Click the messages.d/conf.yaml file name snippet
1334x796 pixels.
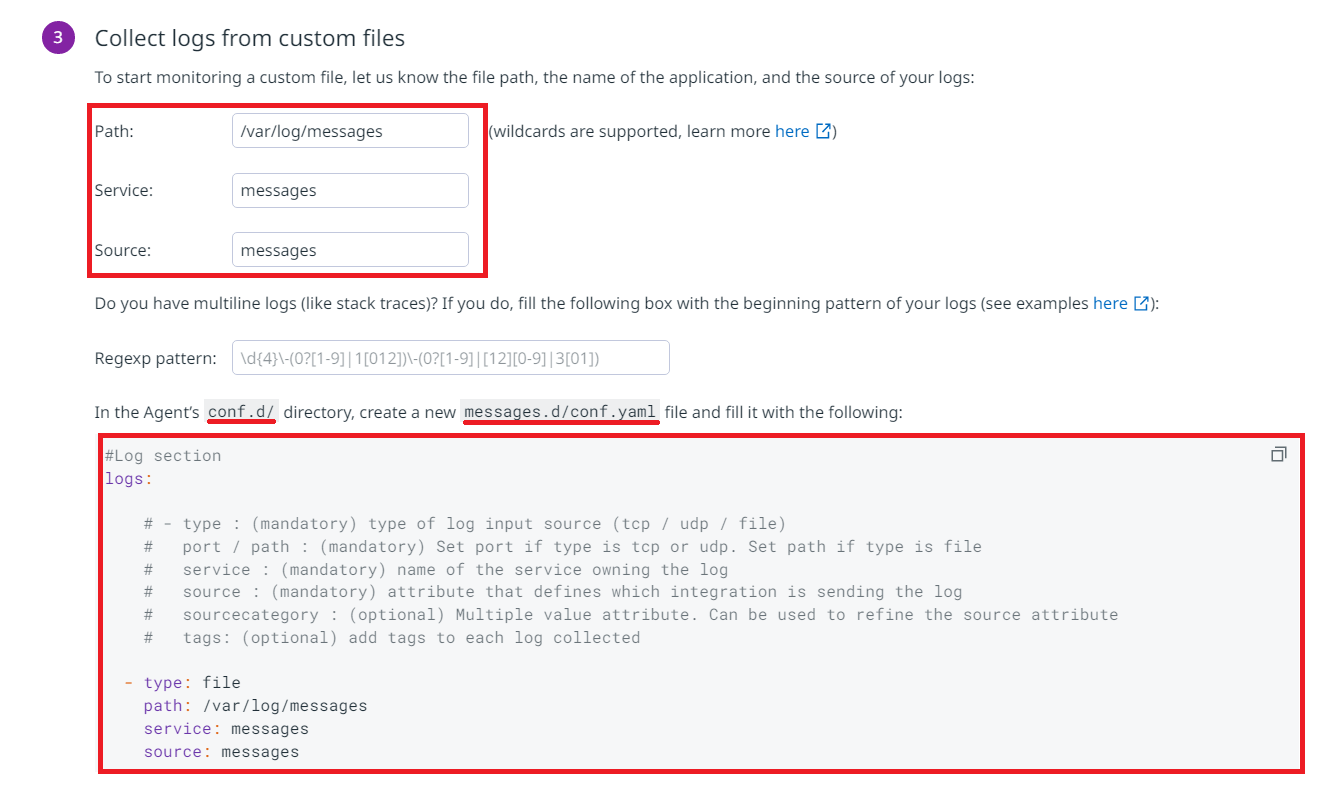[x=560, y=412]
